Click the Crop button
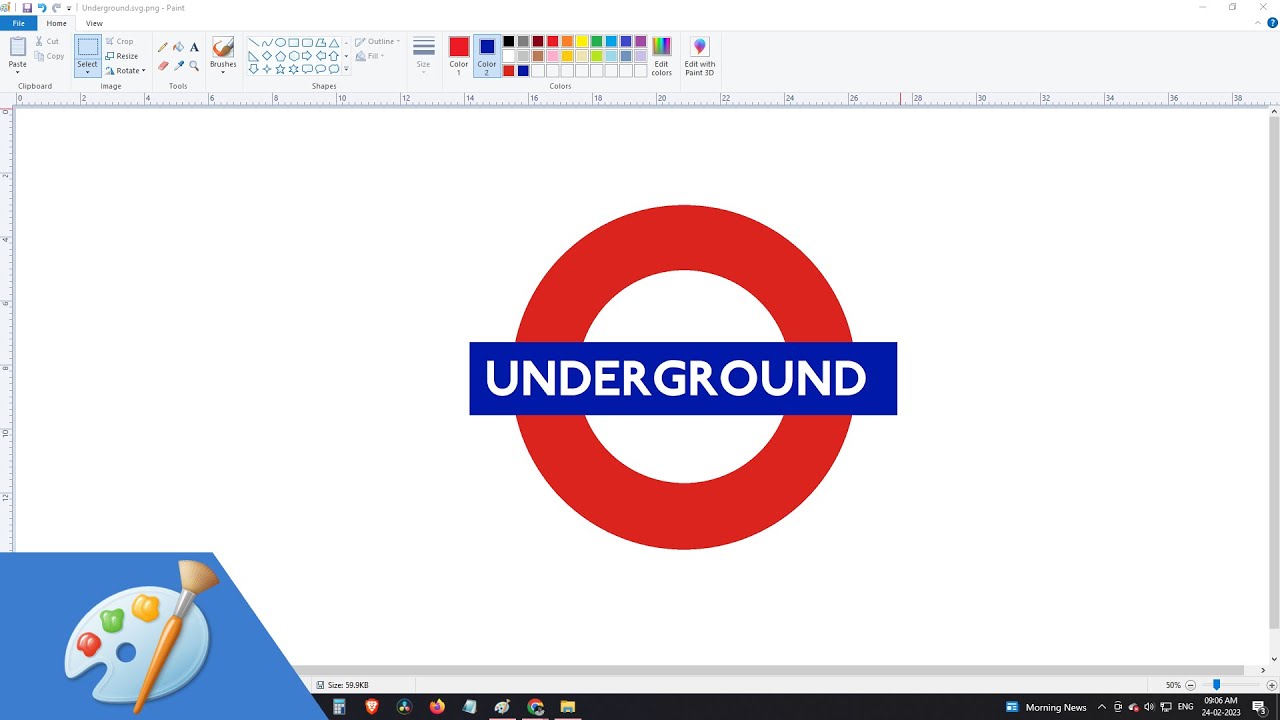1280x720 pixels. coord(119,41)
